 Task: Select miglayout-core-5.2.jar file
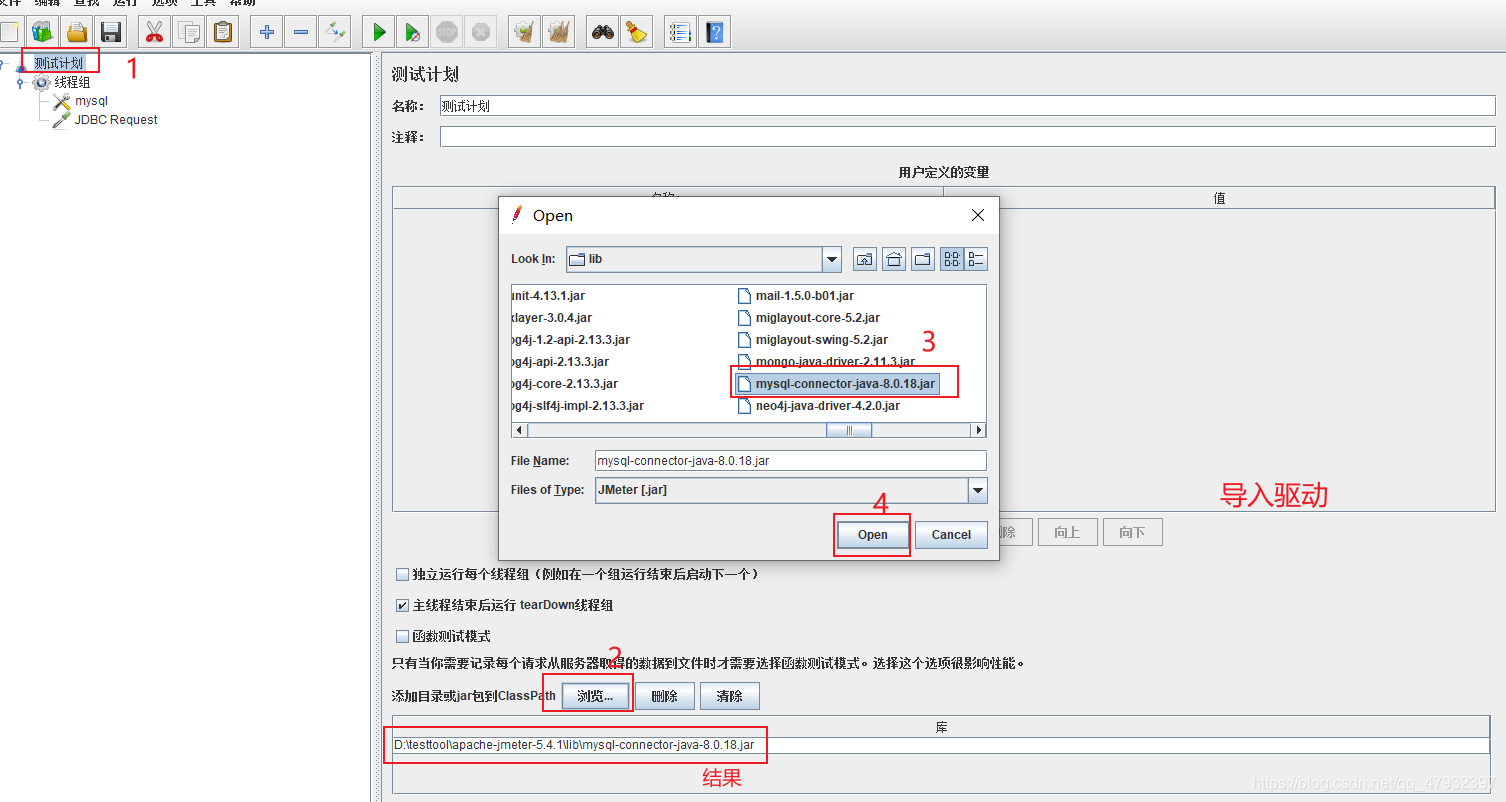[x=809, y=318]
